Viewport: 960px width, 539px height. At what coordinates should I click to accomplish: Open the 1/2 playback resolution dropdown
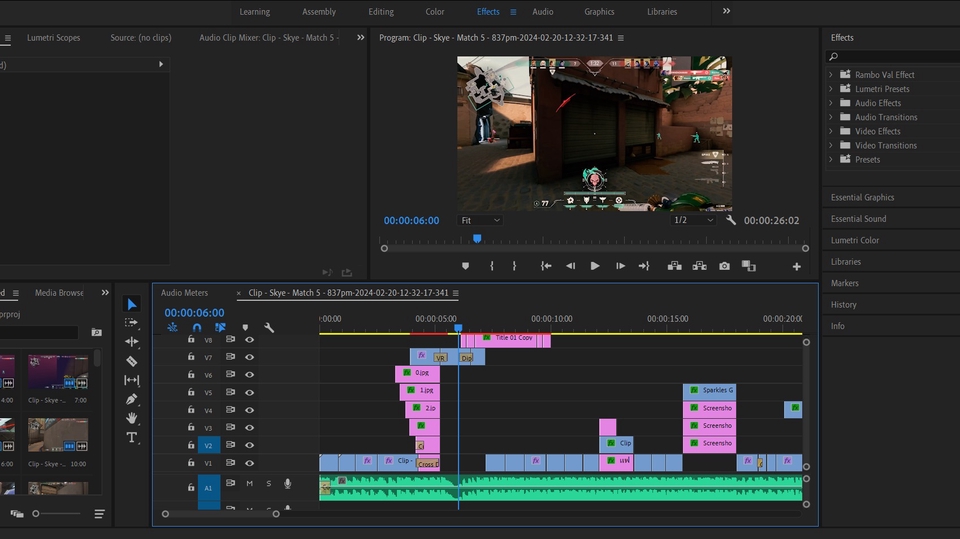point(693,220)
